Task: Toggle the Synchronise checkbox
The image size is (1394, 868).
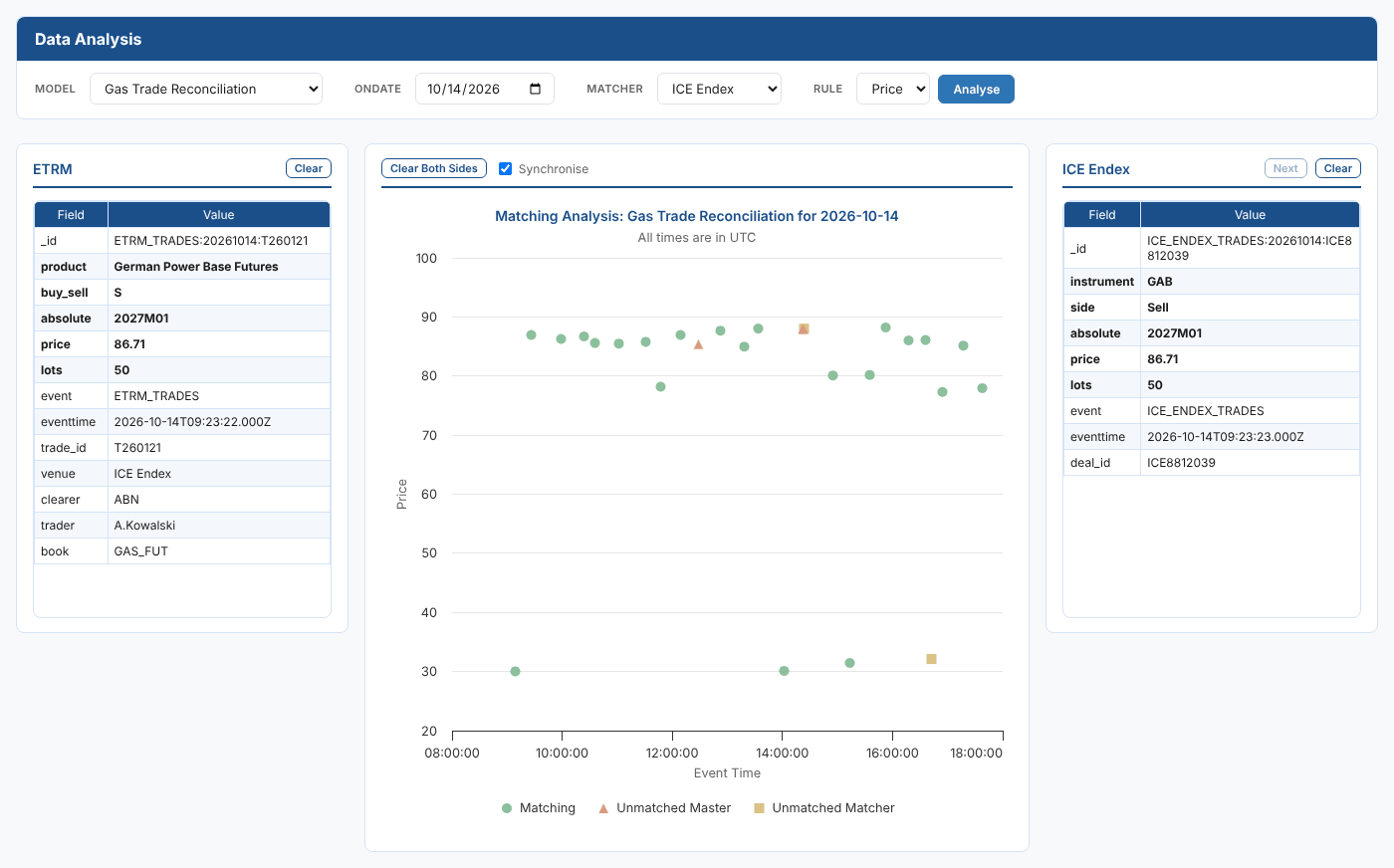Action: pos(505,168)
